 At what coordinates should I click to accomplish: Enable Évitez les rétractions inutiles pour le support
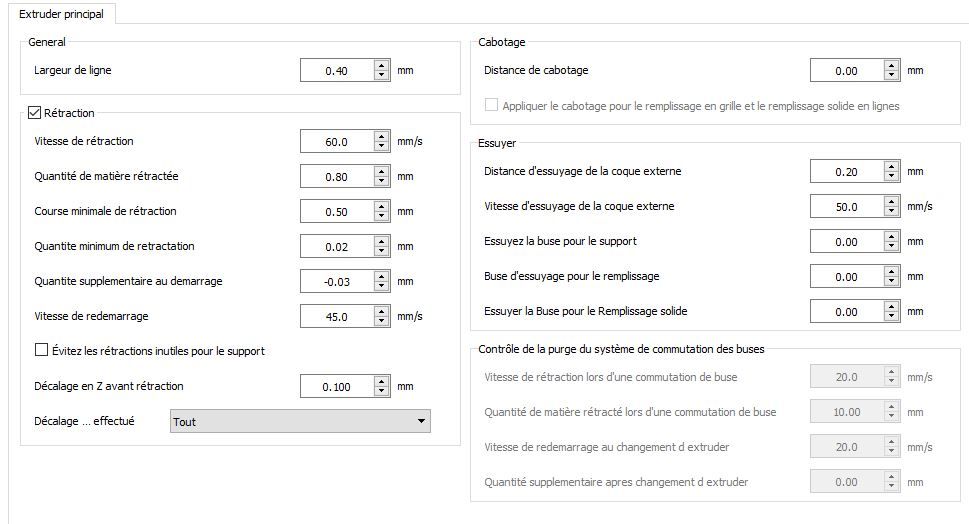tap(41, 350)
